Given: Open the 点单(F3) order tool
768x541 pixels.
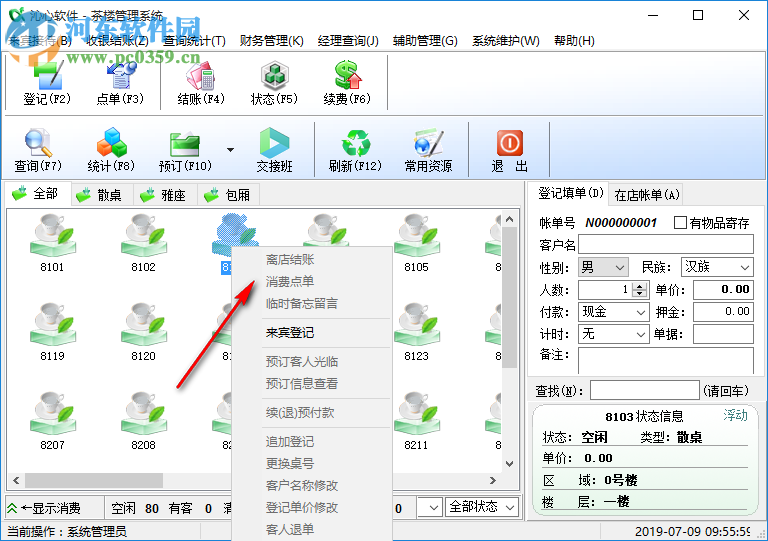Looking at the screenshot, I should 120,82.
